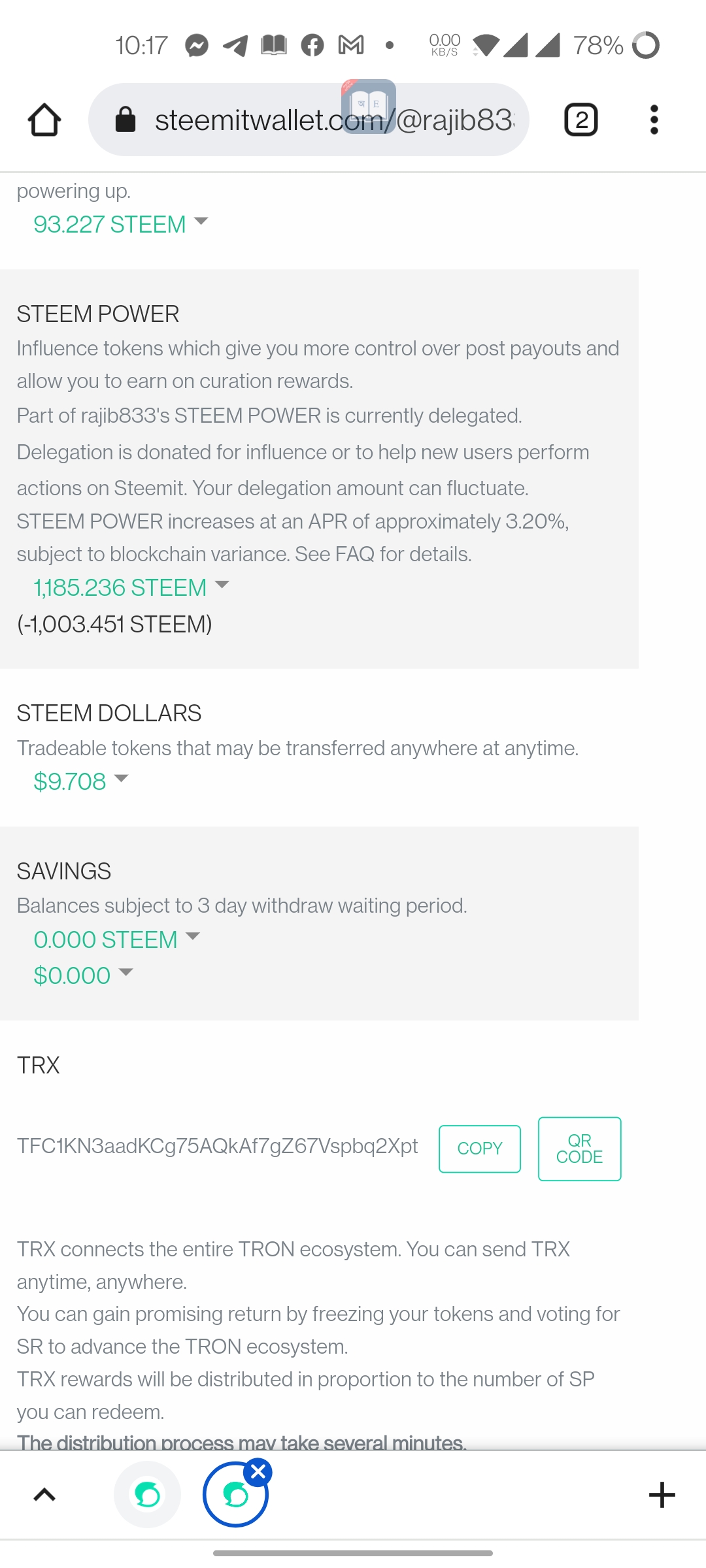Tap the lock icon in address bar
Viewport: 706px width, 1568px height.
[x=125, y=120]
